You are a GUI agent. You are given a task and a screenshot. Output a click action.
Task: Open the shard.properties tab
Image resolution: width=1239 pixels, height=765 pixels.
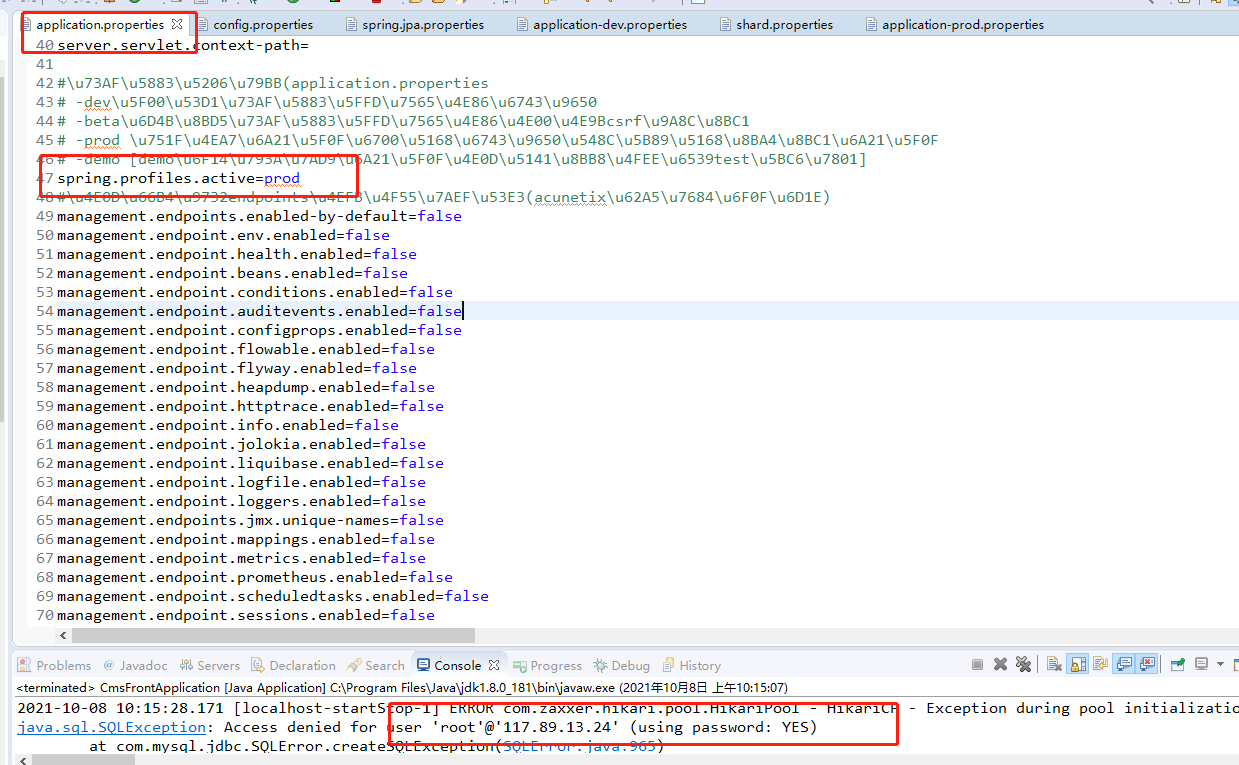(776, 24)
